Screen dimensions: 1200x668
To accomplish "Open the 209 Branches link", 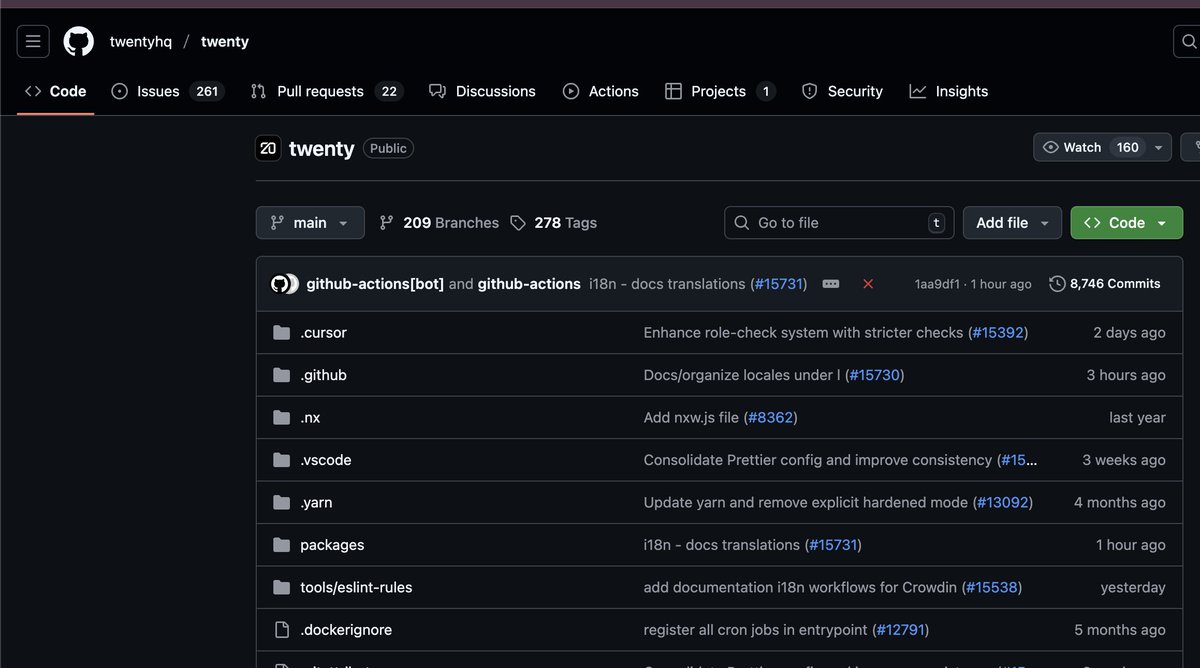I will [x=439, y=223].
